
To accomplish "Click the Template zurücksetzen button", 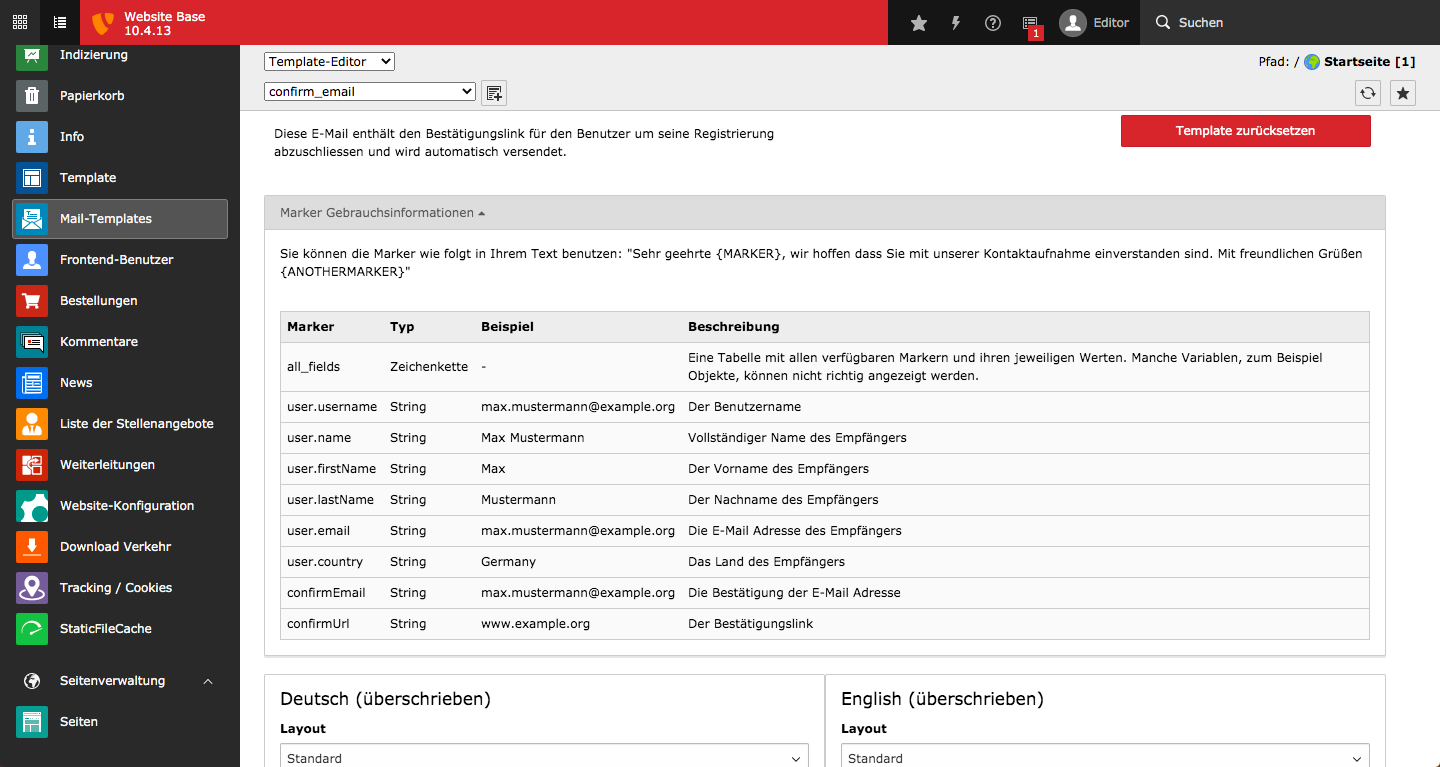I will point(1245,131).
